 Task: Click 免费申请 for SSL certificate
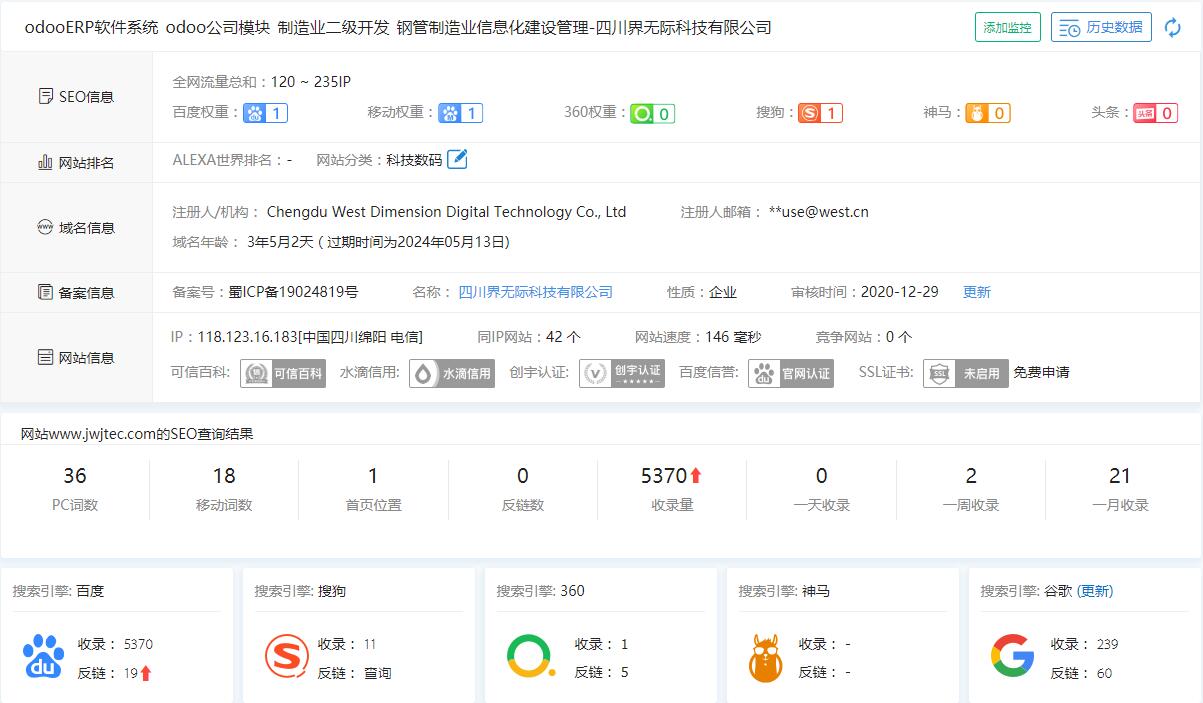[1041, 372]
